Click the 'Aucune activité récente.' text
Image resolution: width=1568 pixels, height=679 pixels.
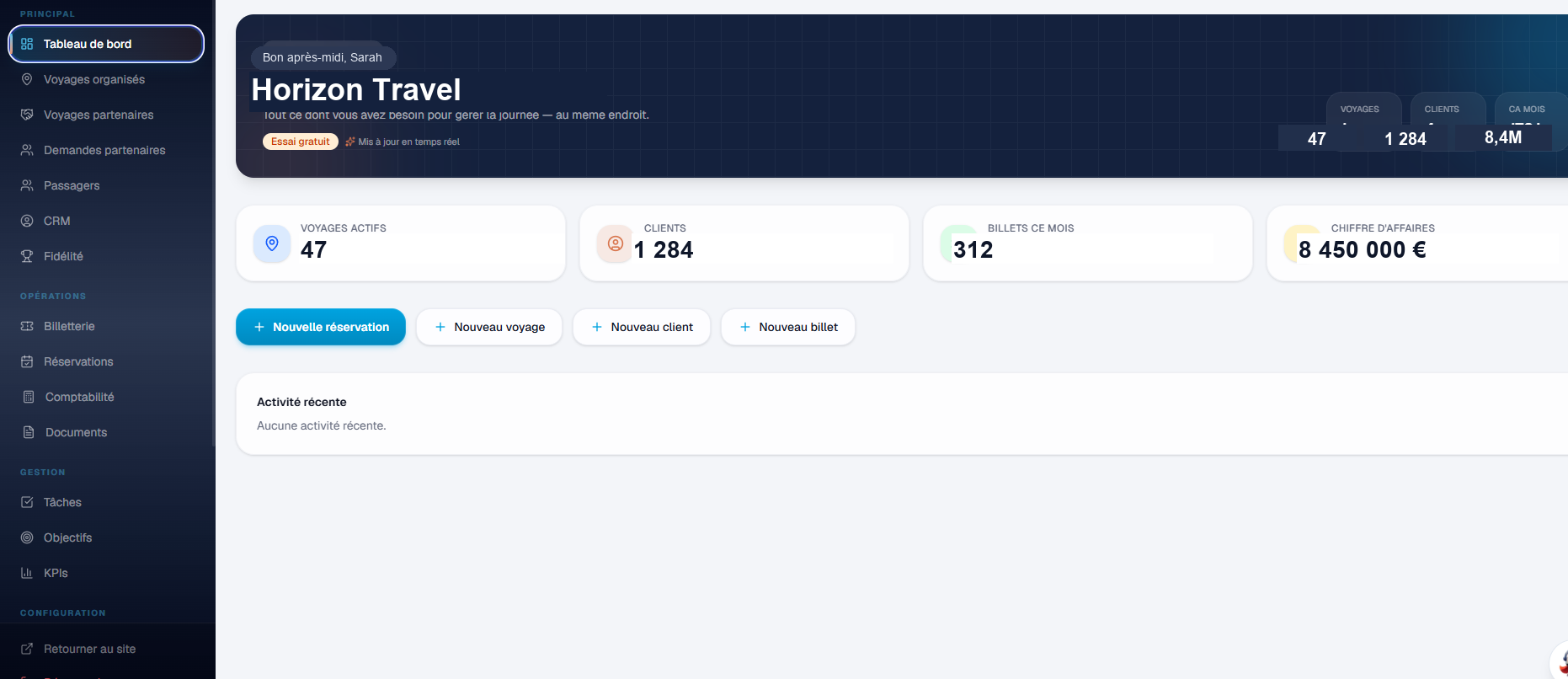(322, 425)
